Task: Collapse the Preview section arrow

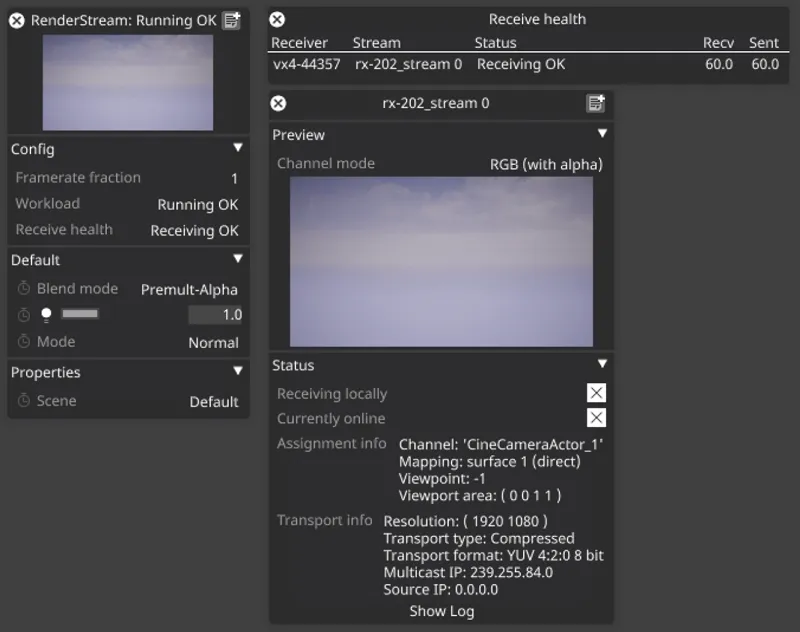Action: (602, 134)
